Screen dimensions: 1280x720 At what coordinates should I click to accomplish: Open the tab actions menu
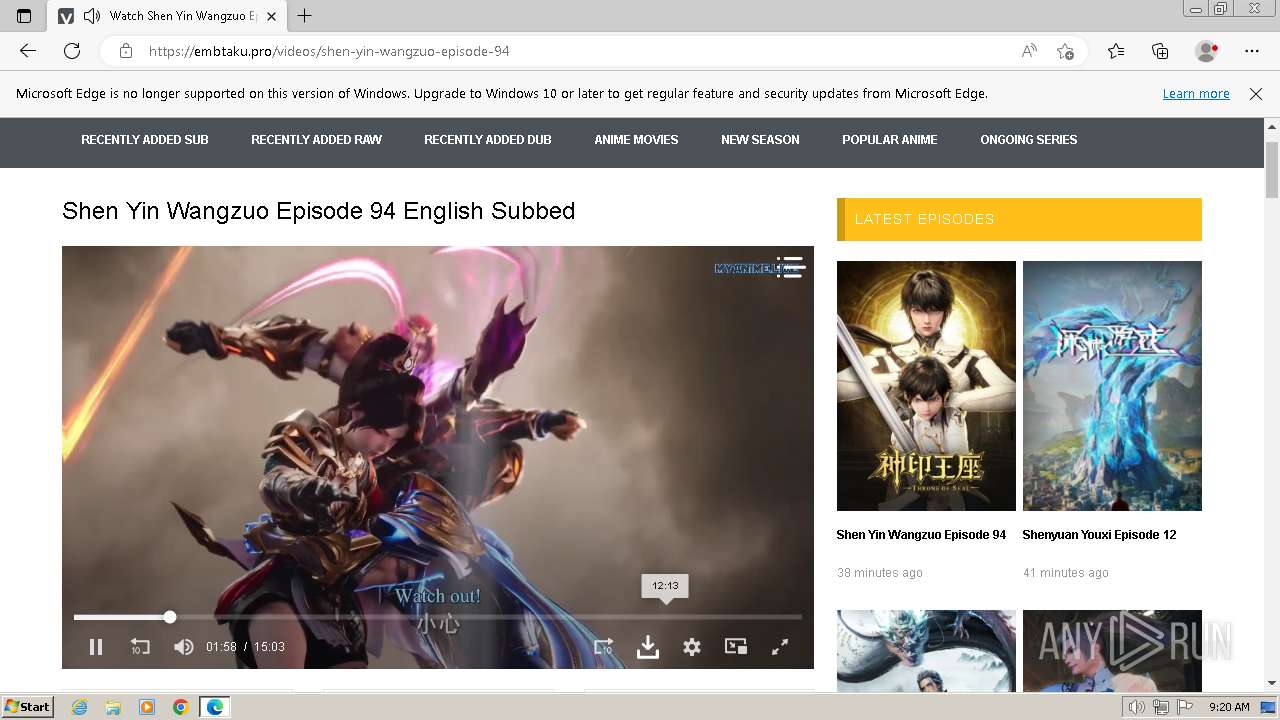24,16
